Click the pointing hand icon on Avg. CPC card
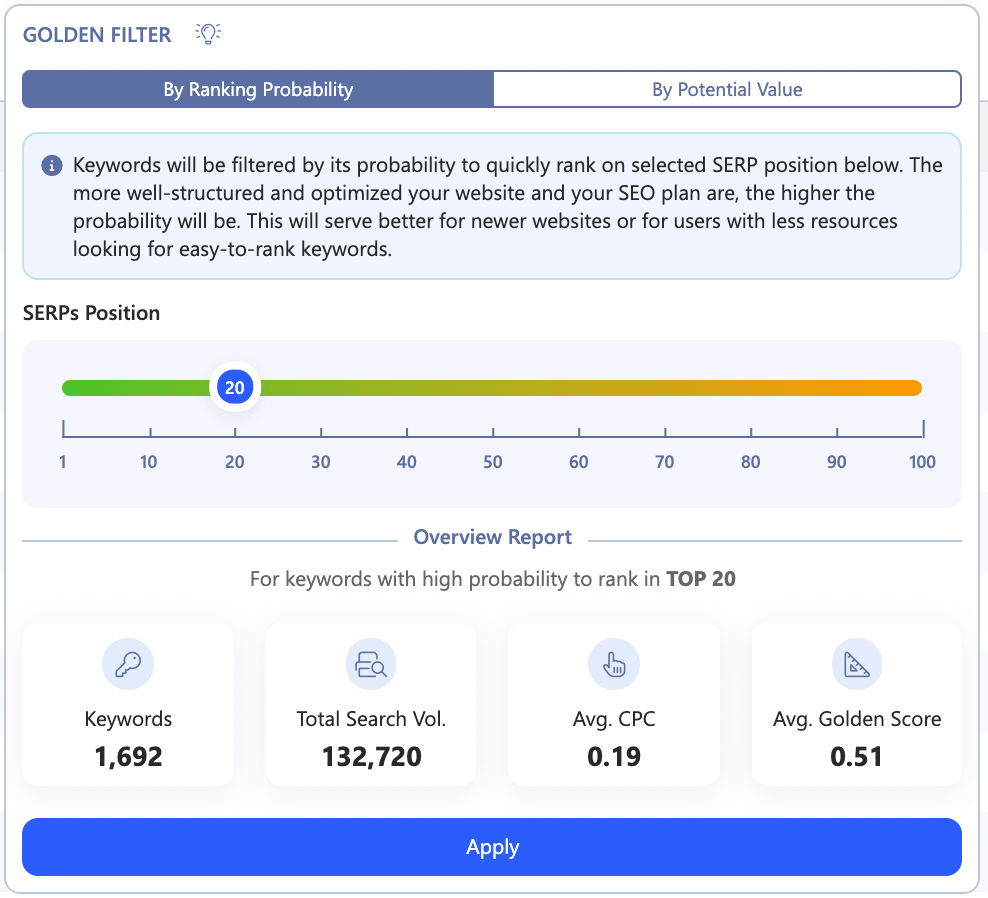Screen dimensions: 988x898 pos(613,663)
